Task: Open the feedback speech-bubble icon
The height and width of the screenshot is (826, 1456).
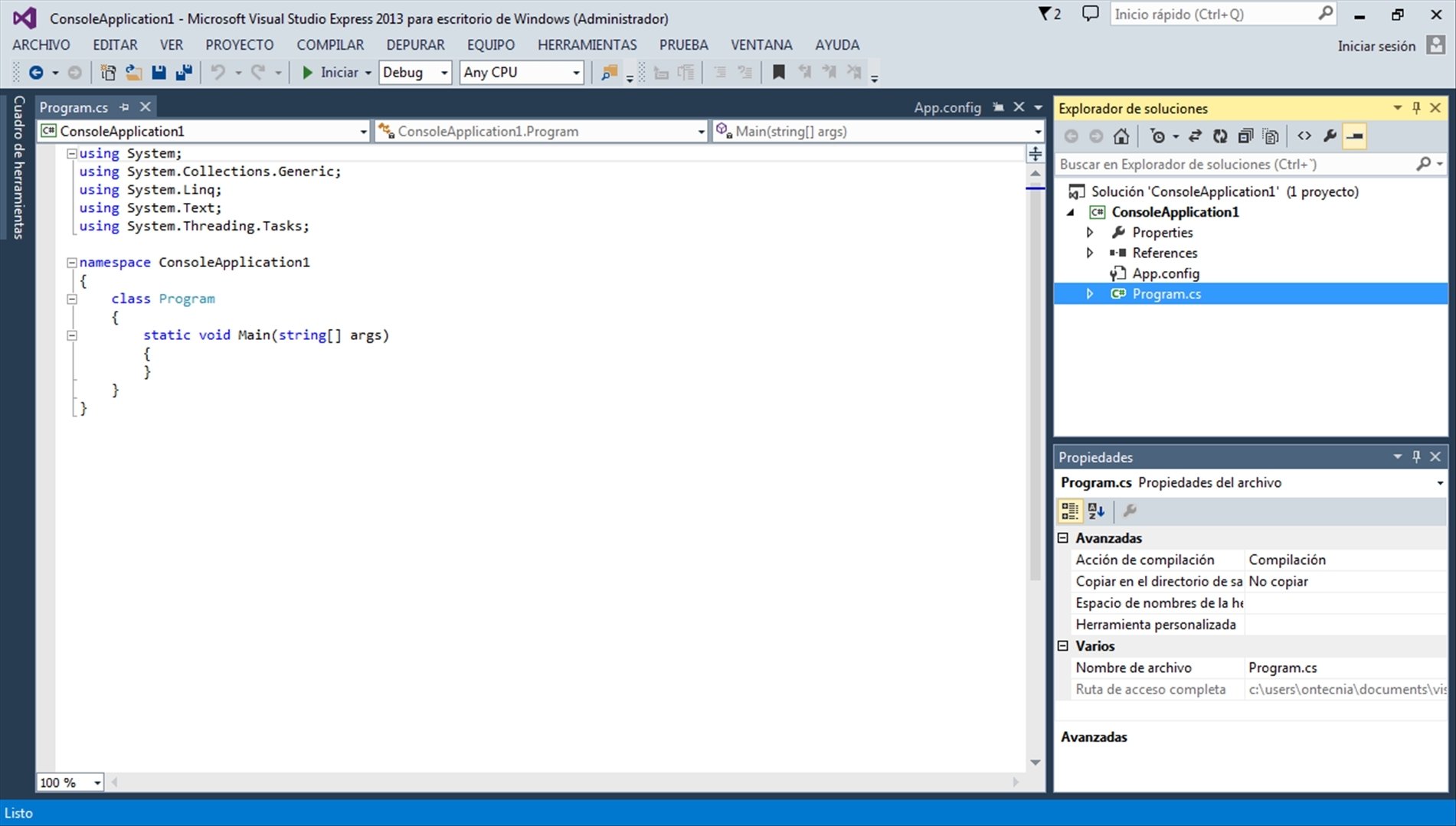Action: pyautogui.click(x=1090, y=14)
